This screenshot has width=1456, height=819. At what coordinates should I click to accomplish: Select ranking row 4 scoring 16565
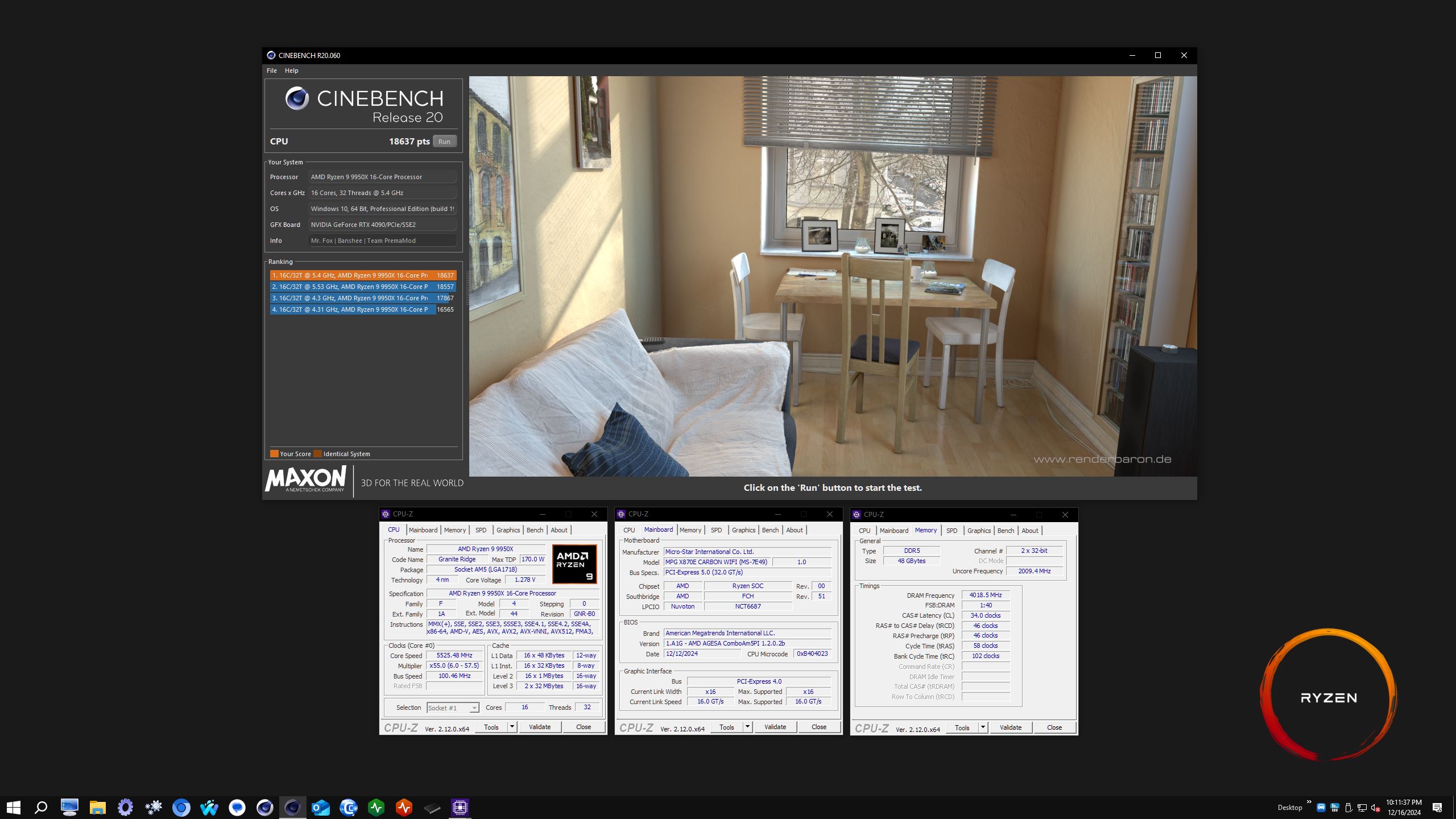(x=363, y=309)
